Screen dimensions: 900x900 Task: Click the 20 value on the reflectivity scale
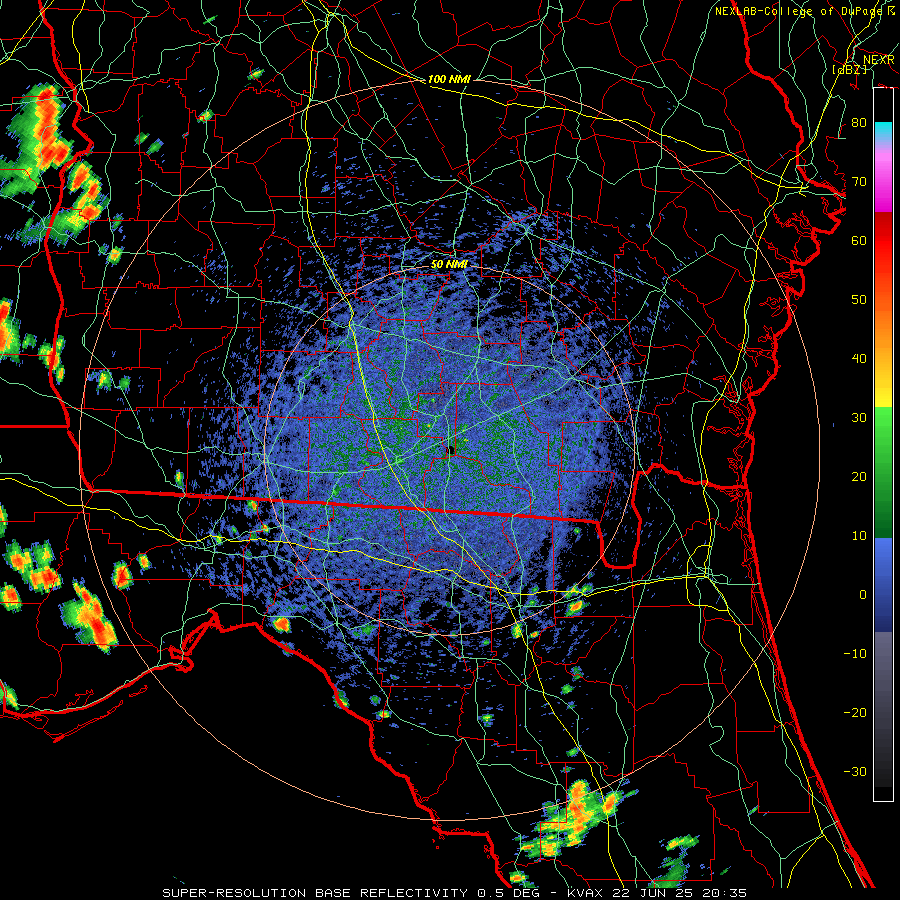(x=859, y=477)
